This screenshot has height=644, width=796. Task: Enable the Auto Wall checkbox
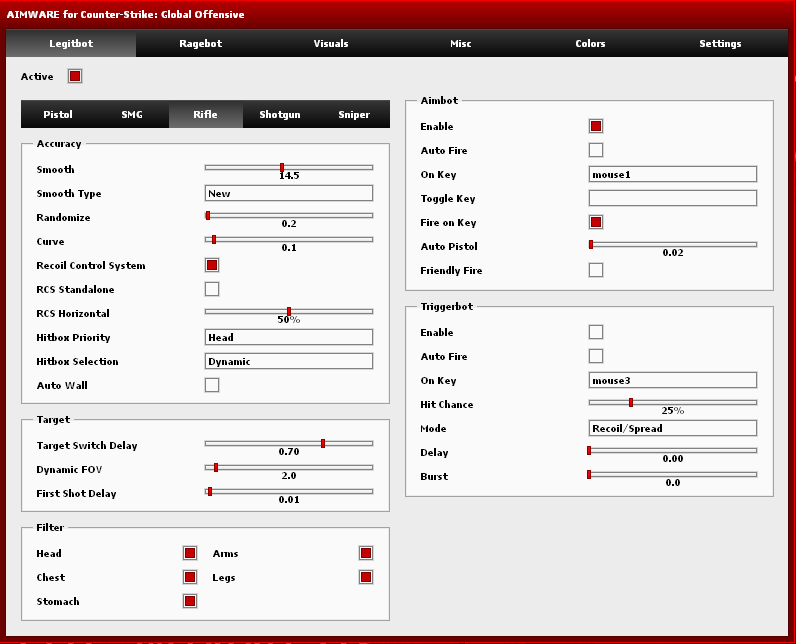tap(212, 386)
